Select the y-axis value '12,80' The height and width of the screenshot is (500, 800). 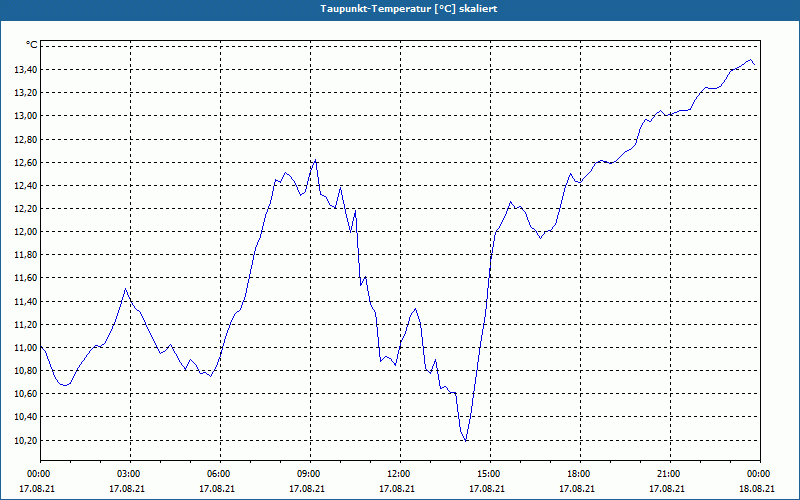(25, 139)
